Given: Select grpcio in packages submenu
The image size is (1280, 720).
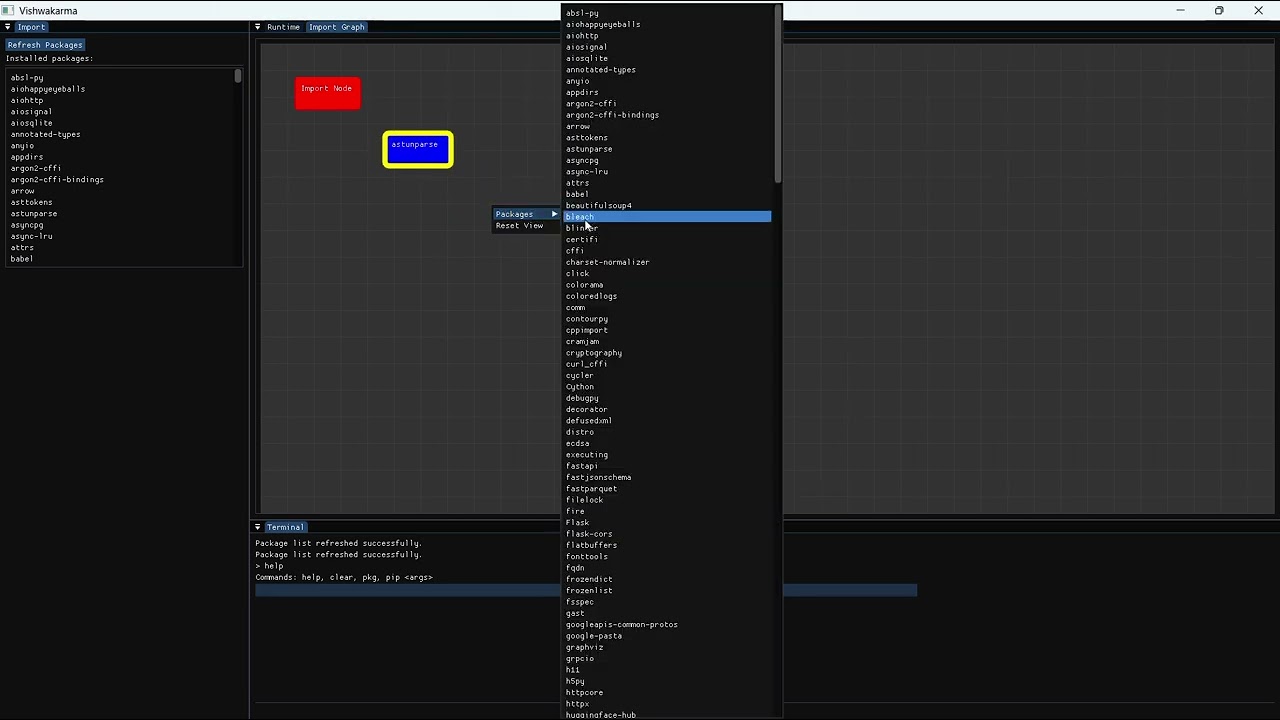Looking at the screenshot, I should (667, 658).
